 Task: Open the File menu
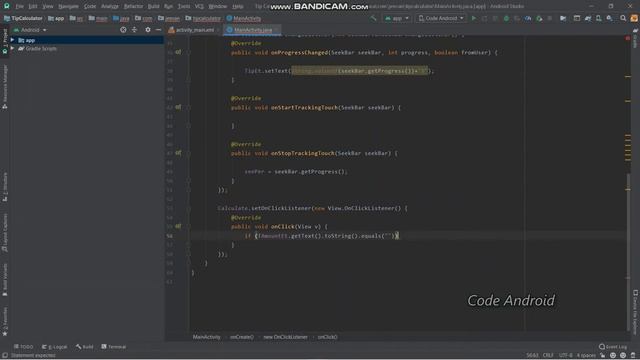click(x=19, y=6)
